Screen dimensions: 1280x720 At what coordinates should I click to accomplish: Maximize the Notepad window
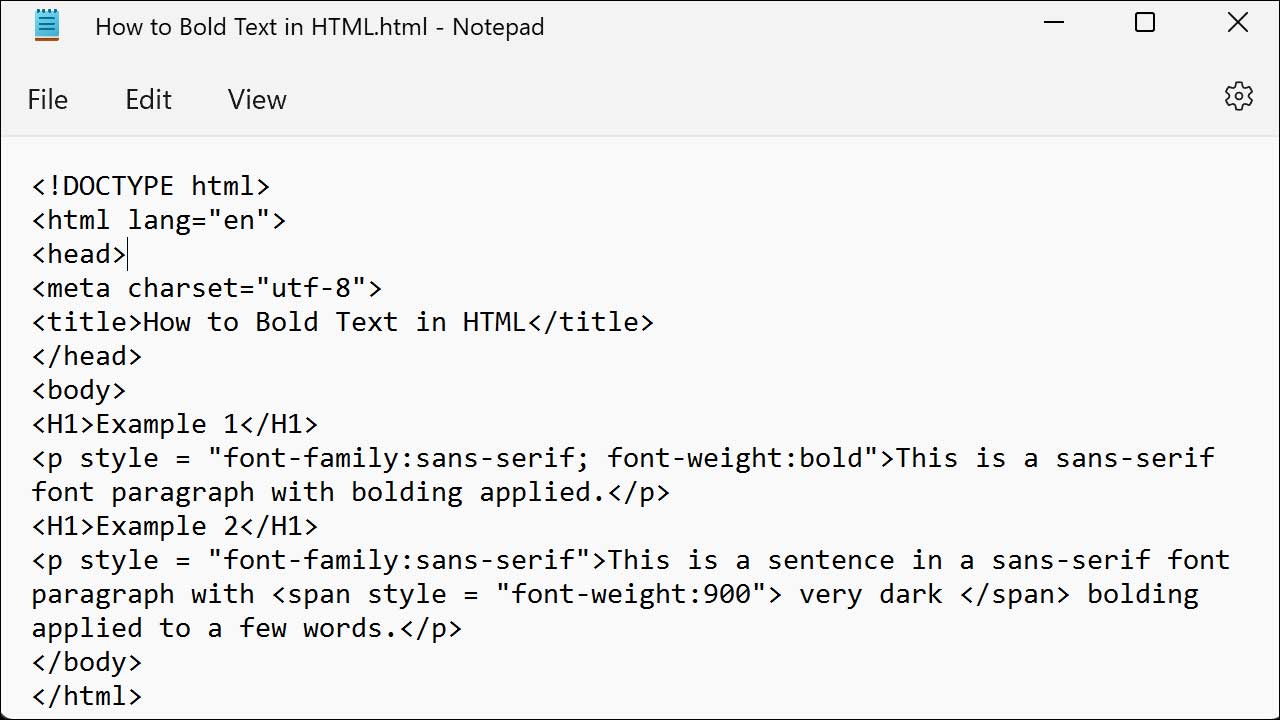1145,23
